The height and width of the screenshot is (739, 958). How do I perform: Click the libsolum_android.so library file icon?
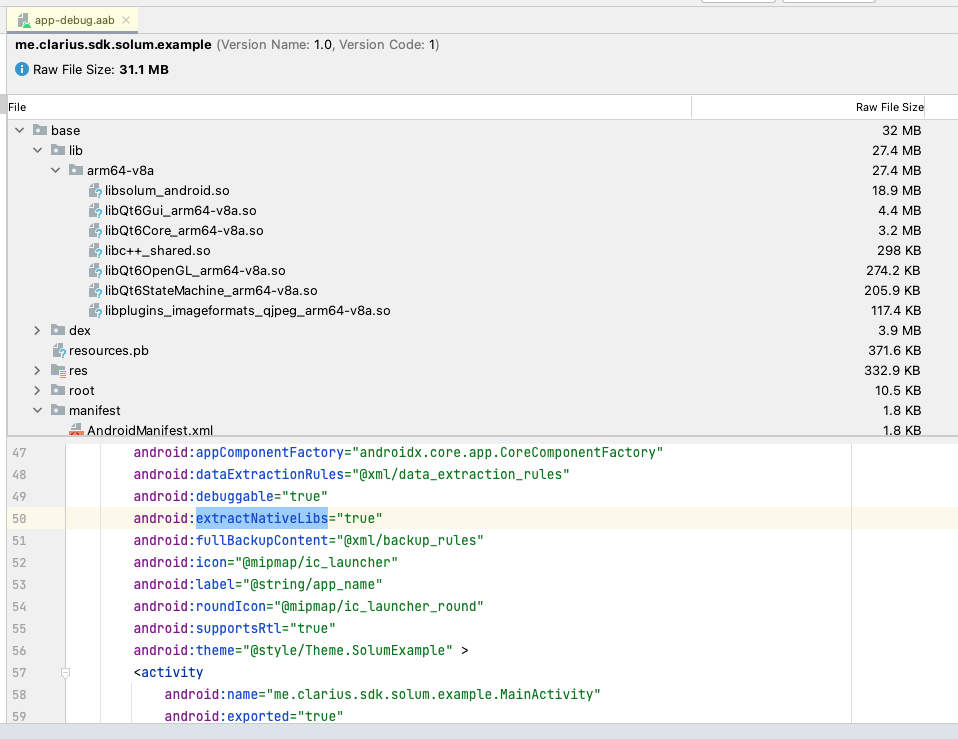click(96, 190)
